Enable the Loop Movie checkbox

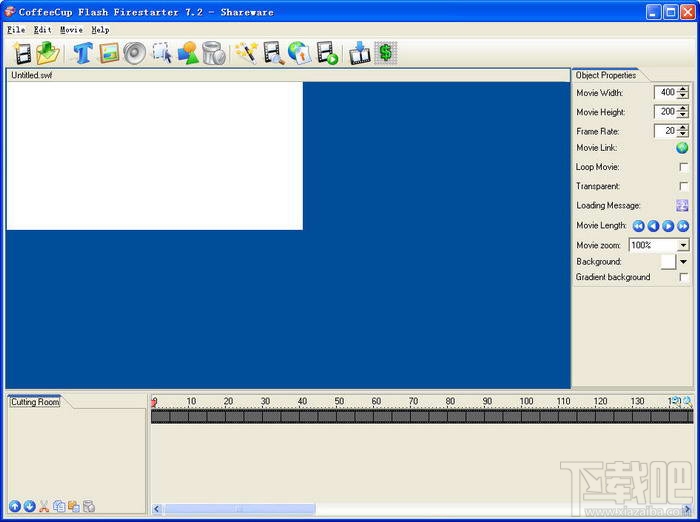[683, 167]
